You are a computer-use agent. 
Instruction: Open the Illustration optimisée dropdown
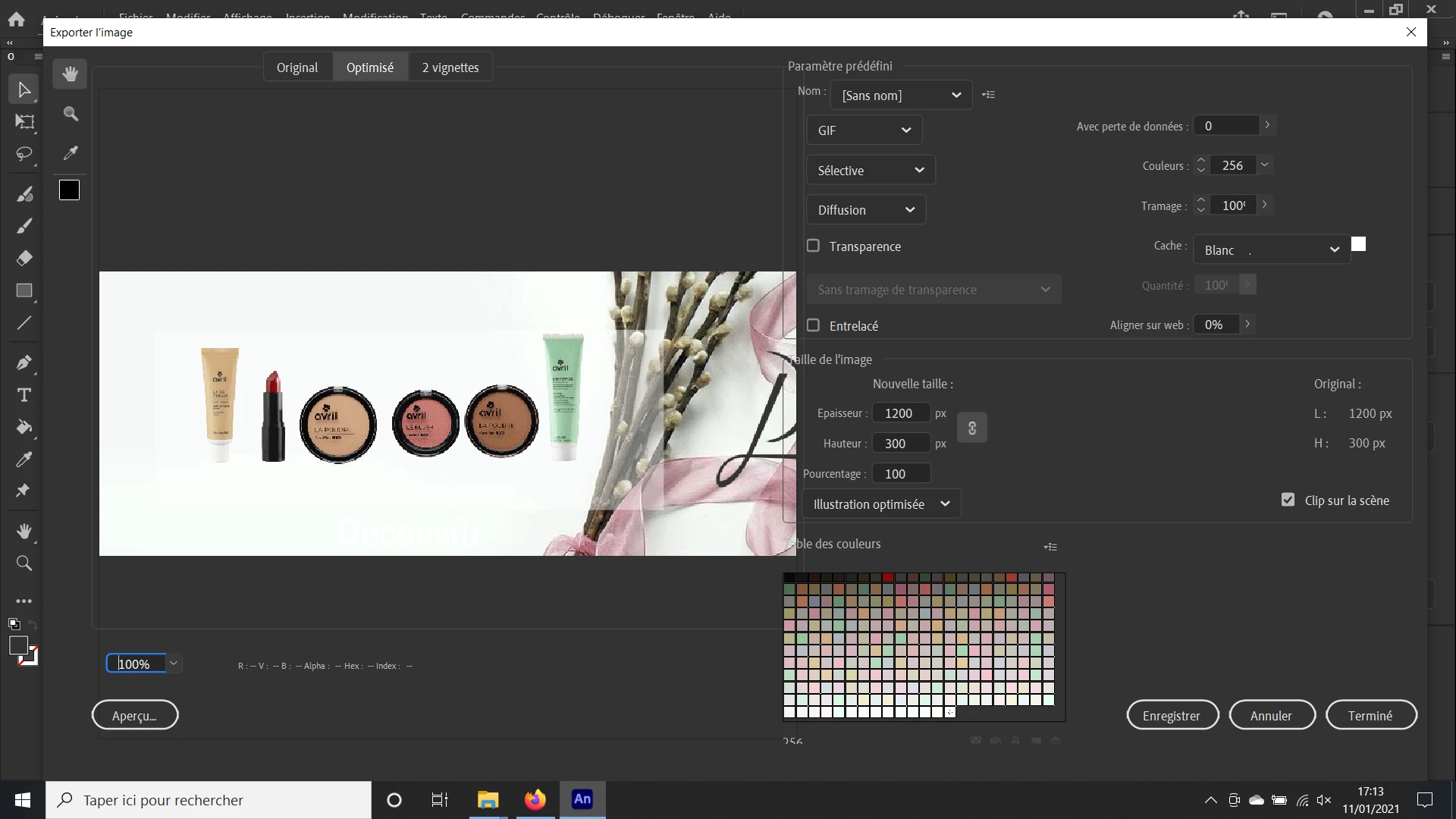tap(881, 504)
